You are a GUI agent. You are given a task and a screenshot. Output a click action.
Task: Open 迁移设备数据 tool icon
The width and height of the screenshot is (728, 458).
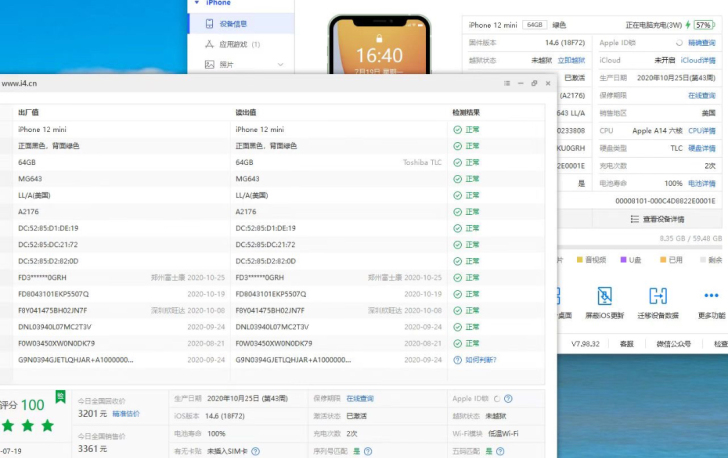click(658, 296)
